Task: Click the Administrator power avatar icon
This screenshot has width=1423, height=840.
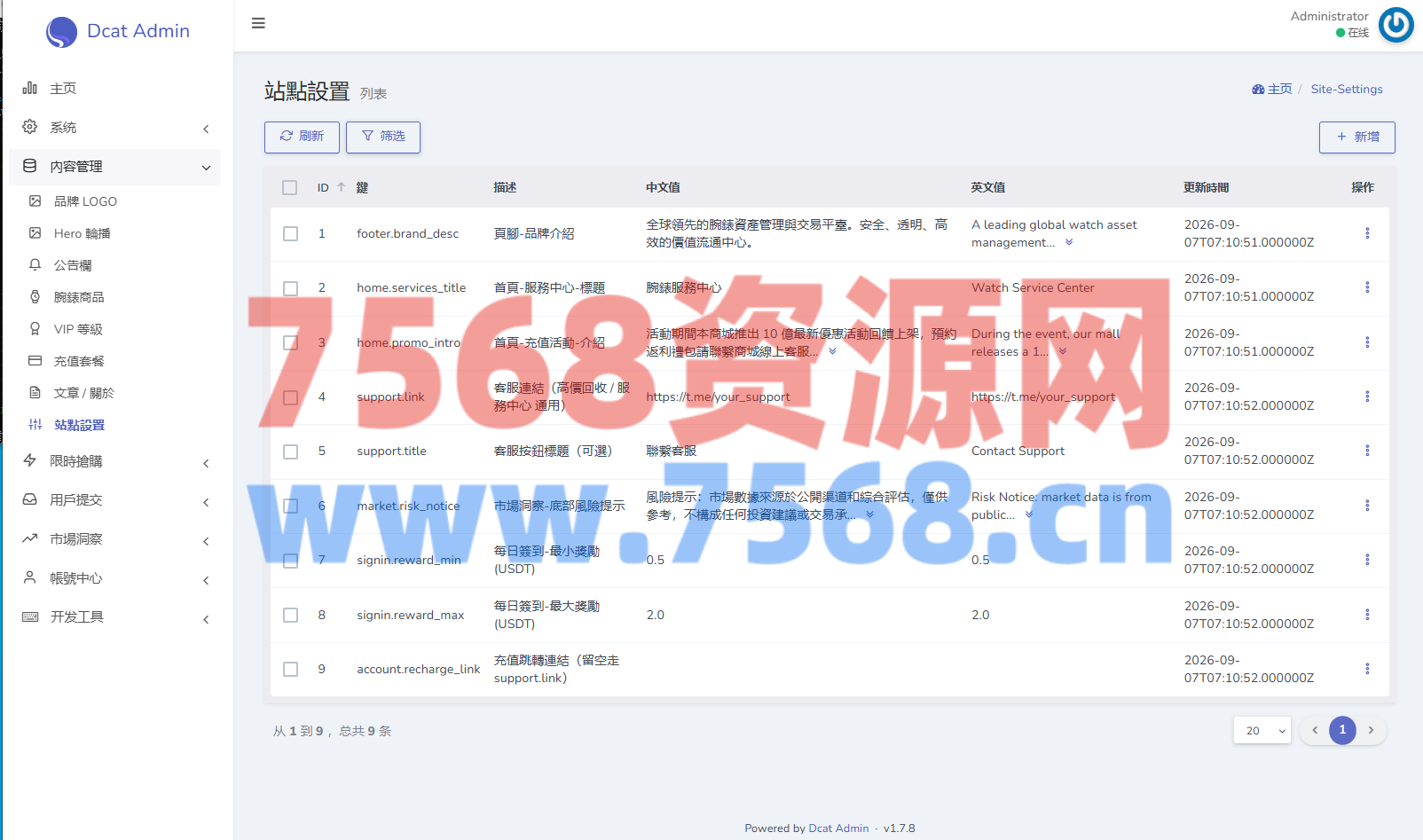Action: tap(1395, 25)
